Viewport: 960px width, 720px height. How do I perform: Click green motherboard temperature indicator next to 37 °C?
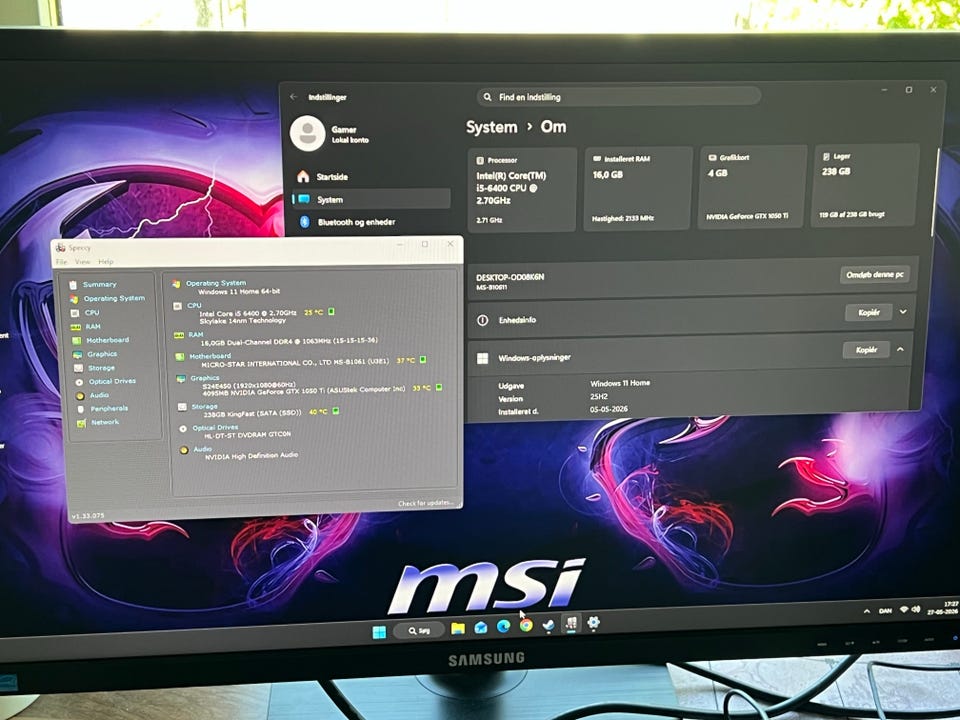(x=422, y=360)
